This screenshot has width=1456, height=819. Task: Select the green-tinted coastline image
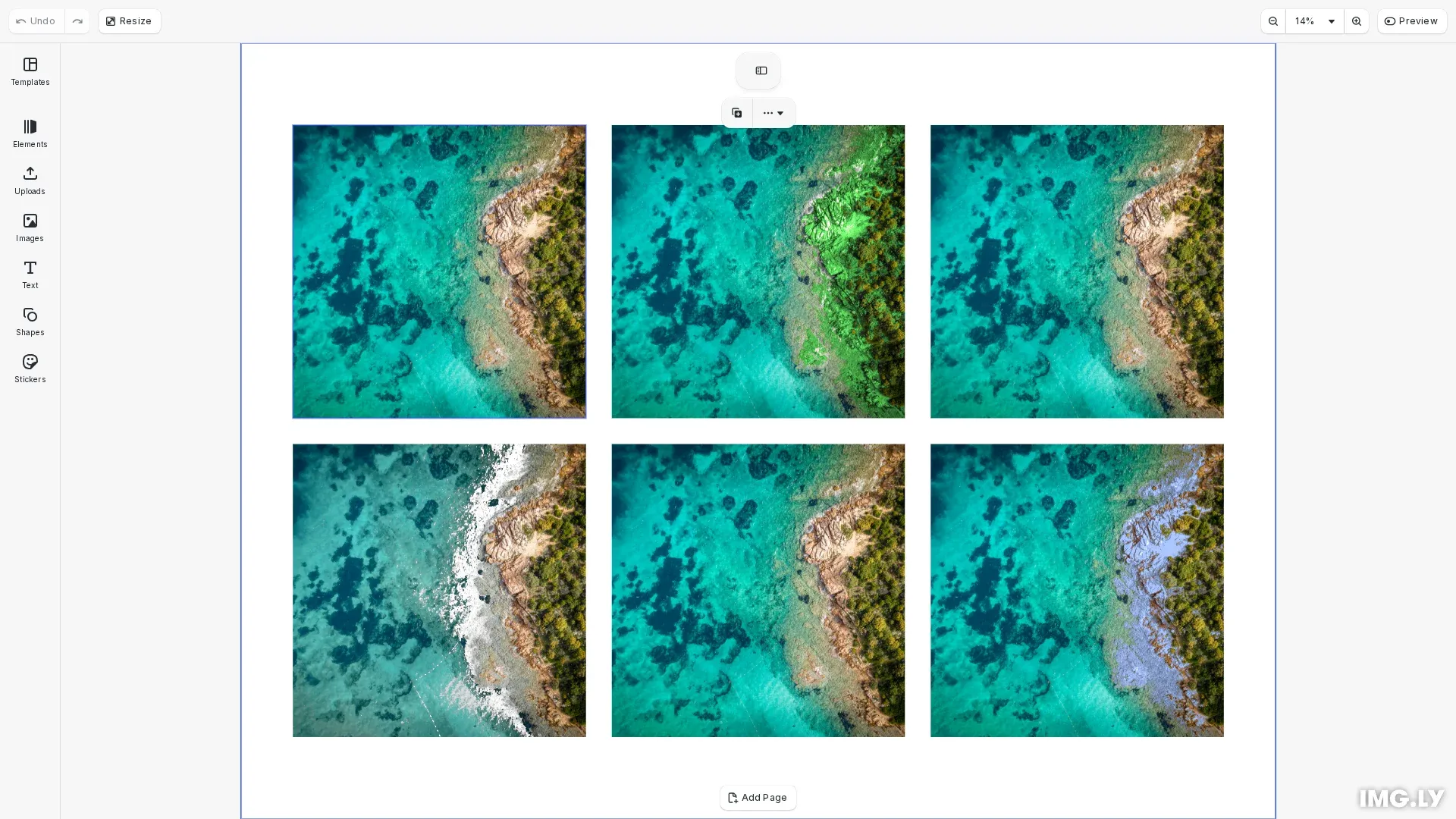(x=758, y=271)
